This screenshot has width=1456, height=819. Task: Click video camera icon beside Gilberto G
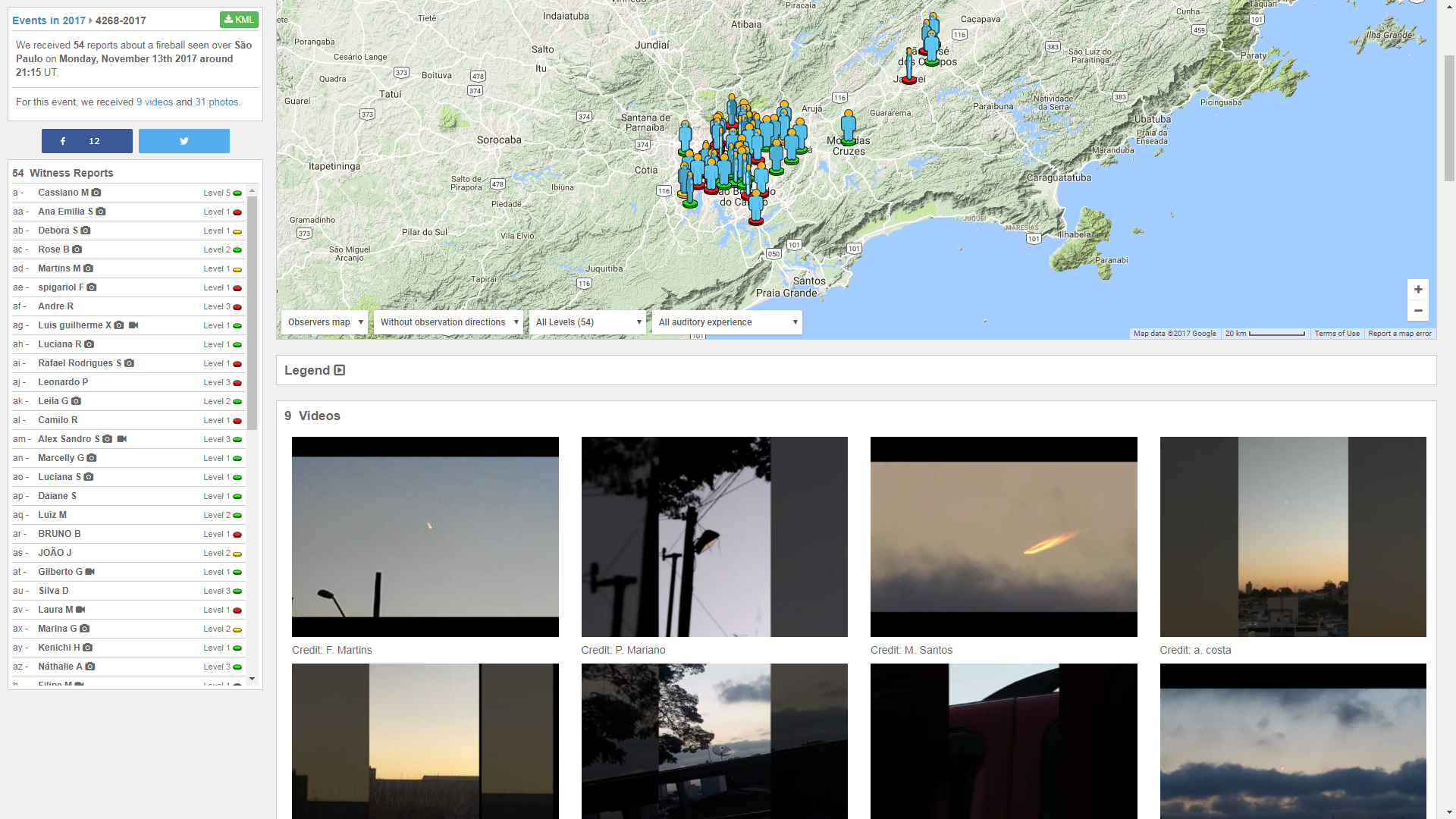click(x=90, y=572)
